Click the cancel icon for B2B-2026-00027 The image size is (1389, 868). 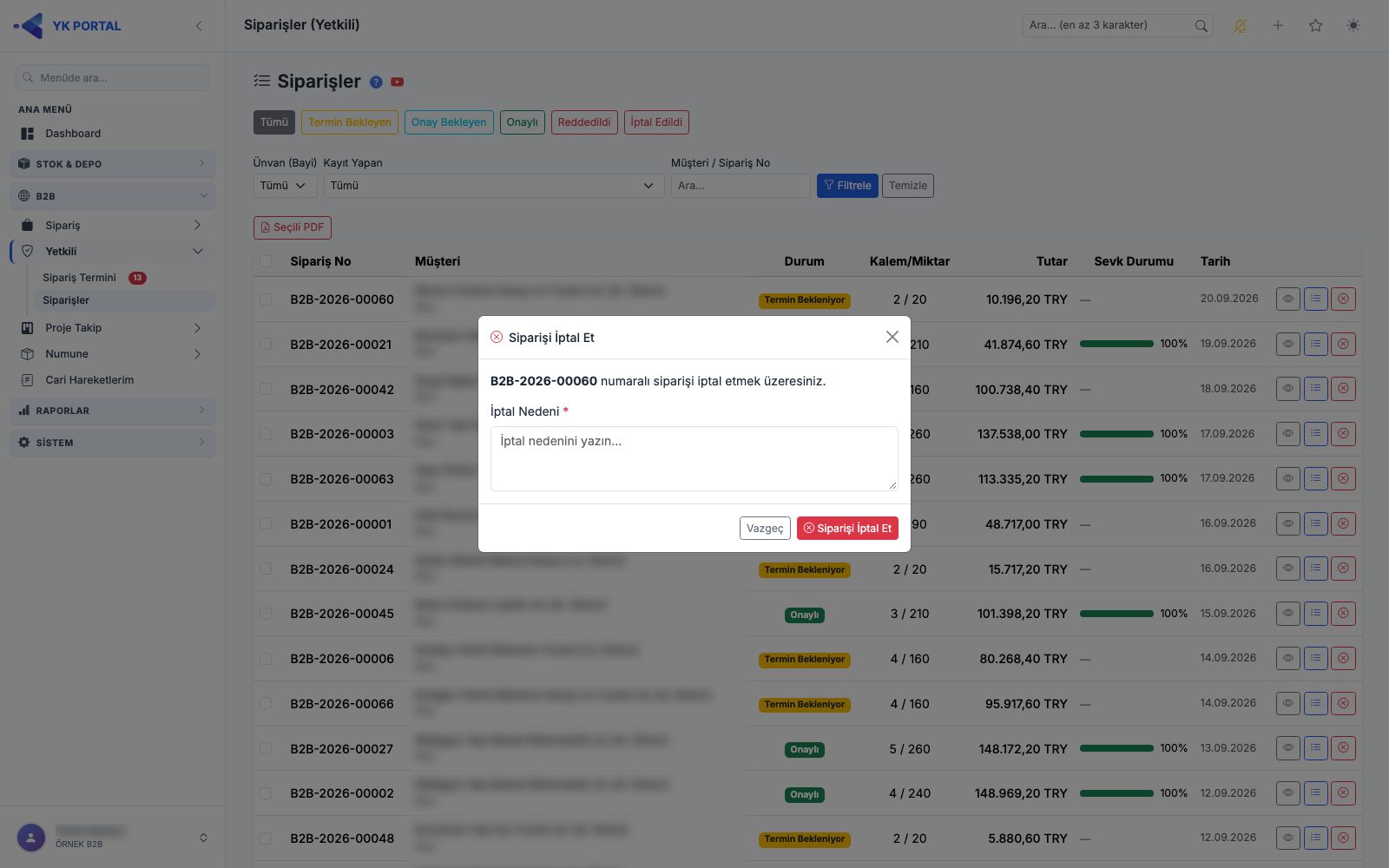1344,748
